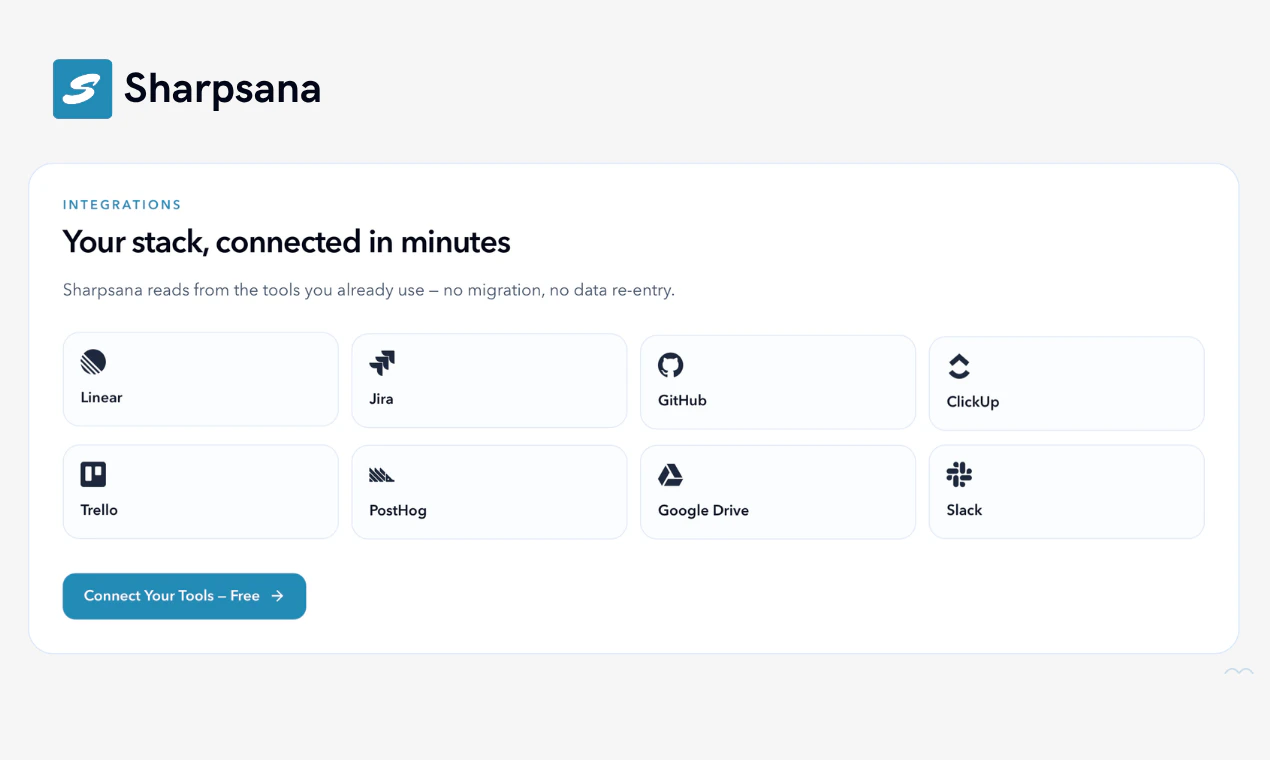
Task: Open the Linear integration card
Action: [x=200, y=378]
